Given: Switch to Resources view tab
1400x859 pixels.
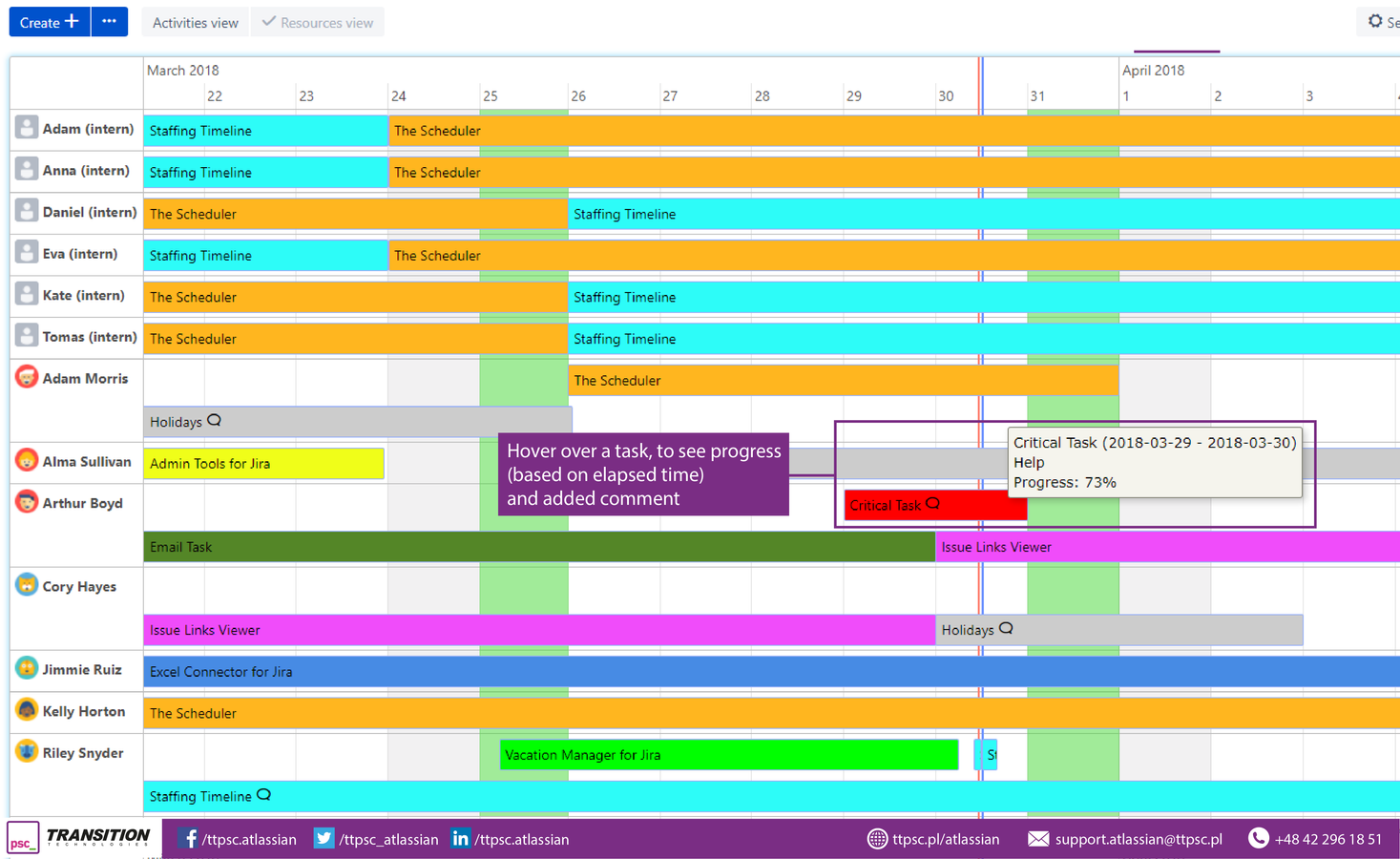Looking at the screenshot, I should point(318,23).
